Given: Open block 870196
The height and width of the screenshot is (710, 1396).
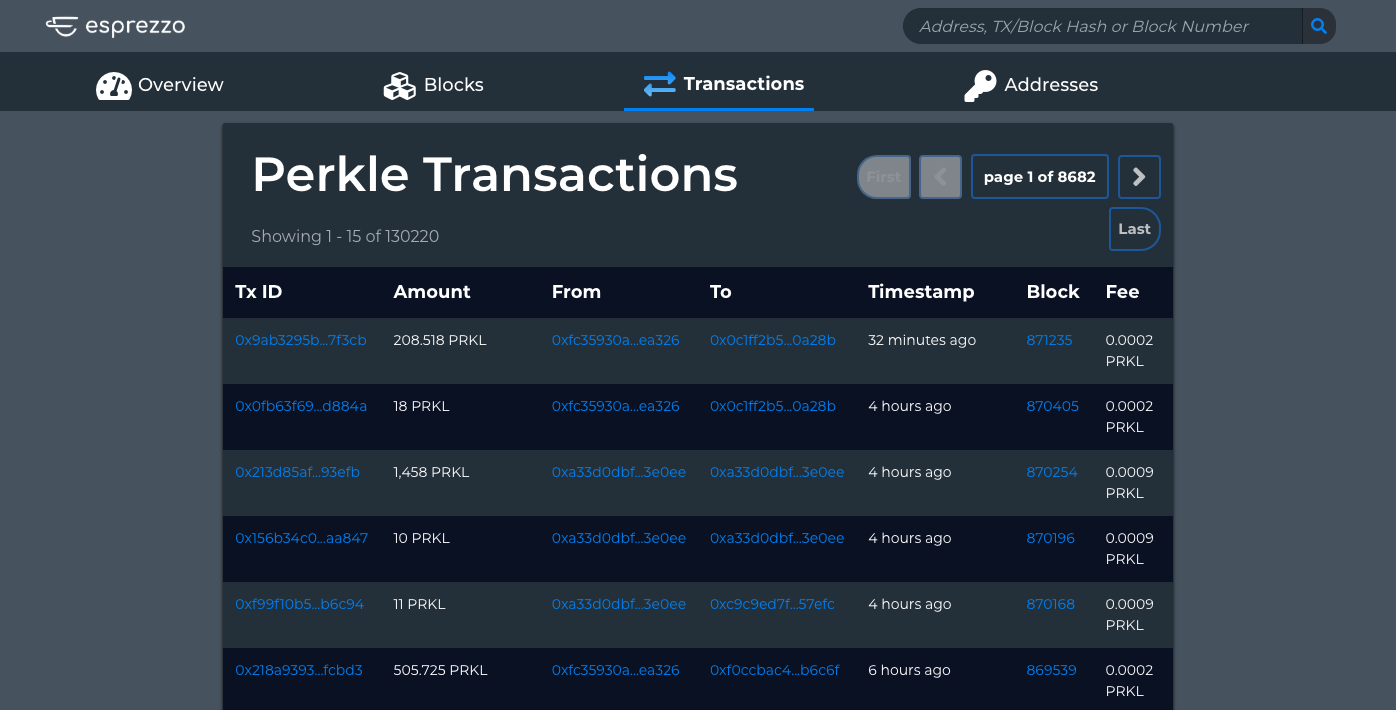Looking at the screenshot, I should pyautogui.click(x=1050, y=538).
